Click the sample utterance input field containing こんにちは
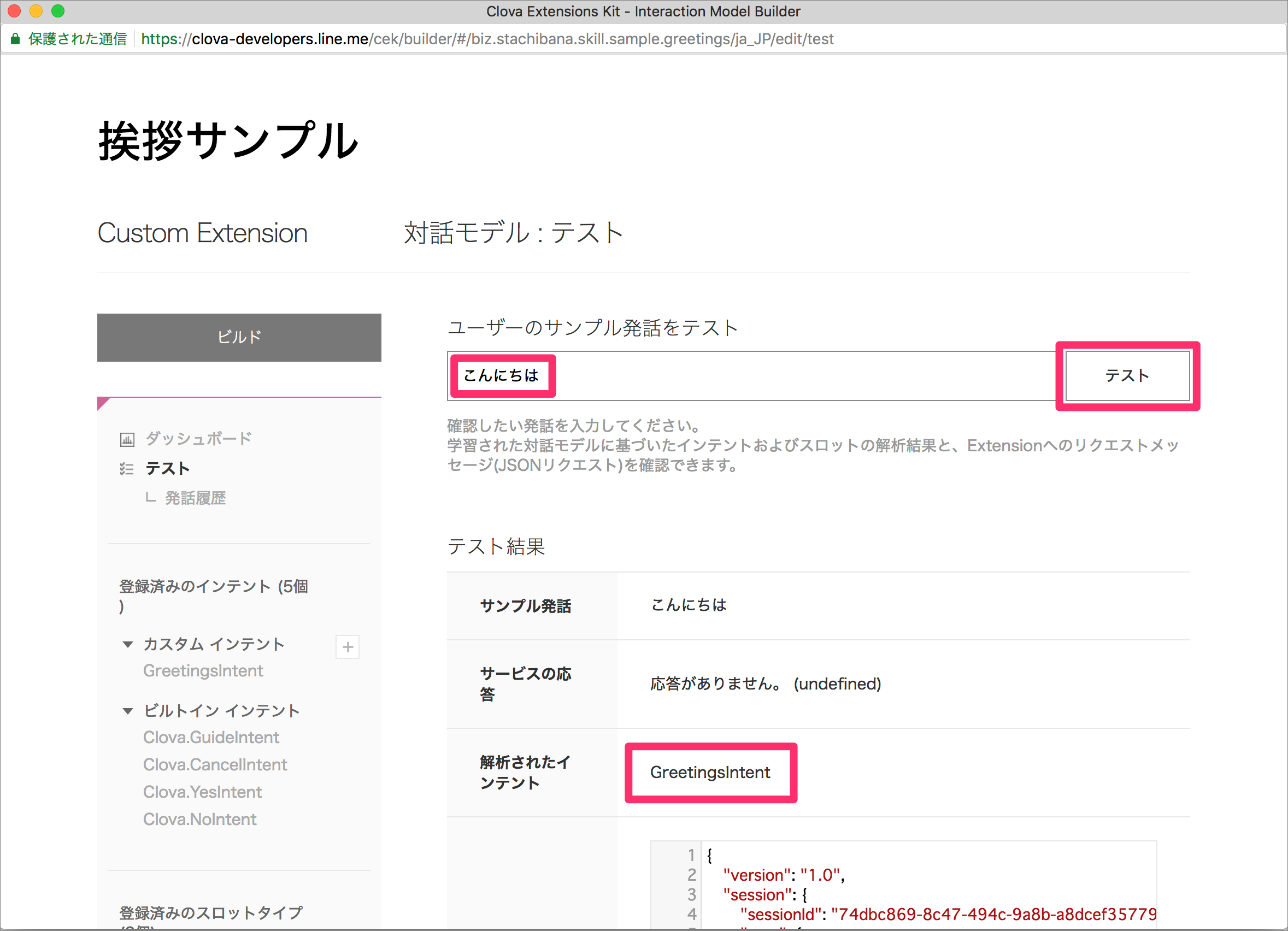Image resolution: width=1288 pixels, height=931 pixels. pos(751,376)
